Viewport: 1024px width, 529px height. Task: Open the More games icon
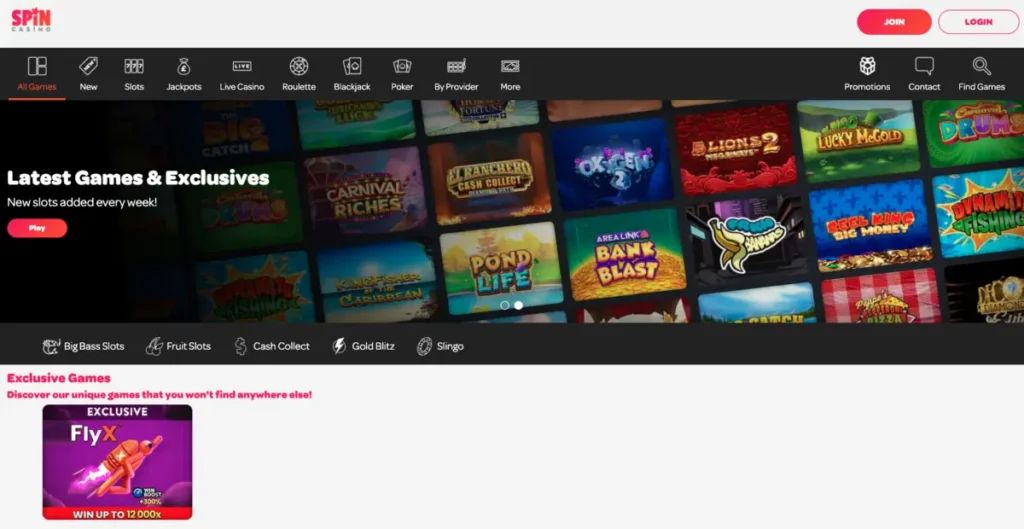tap(510, 66)
